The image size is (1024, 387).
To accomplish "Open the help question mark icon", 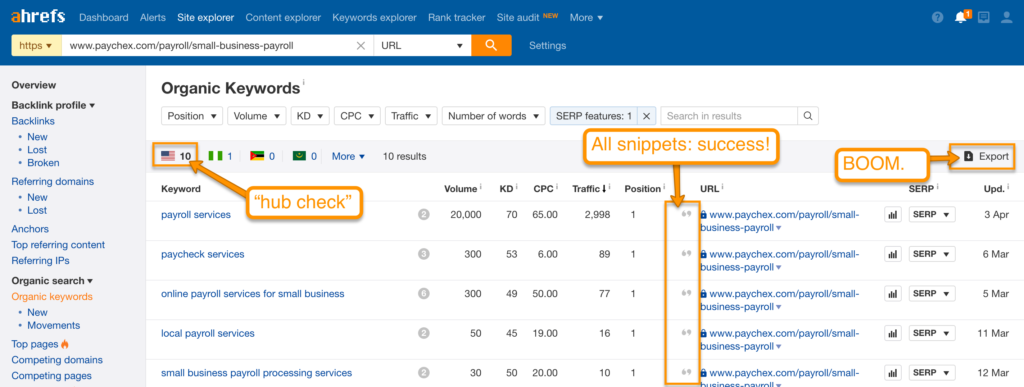I will click(938, 18).
